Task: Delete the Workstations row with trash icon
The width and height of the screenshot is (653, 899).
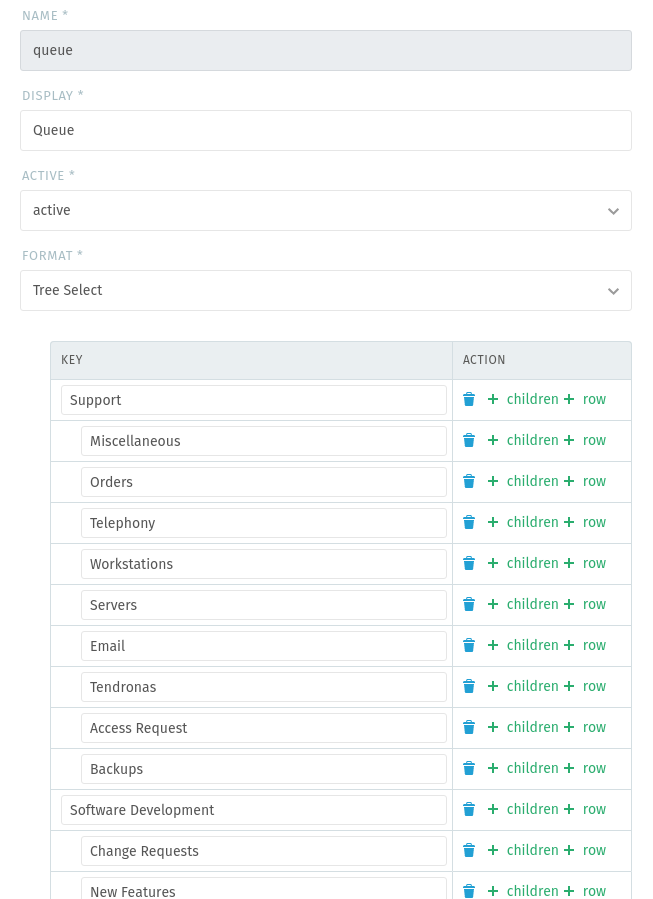Action: [469, 564]
